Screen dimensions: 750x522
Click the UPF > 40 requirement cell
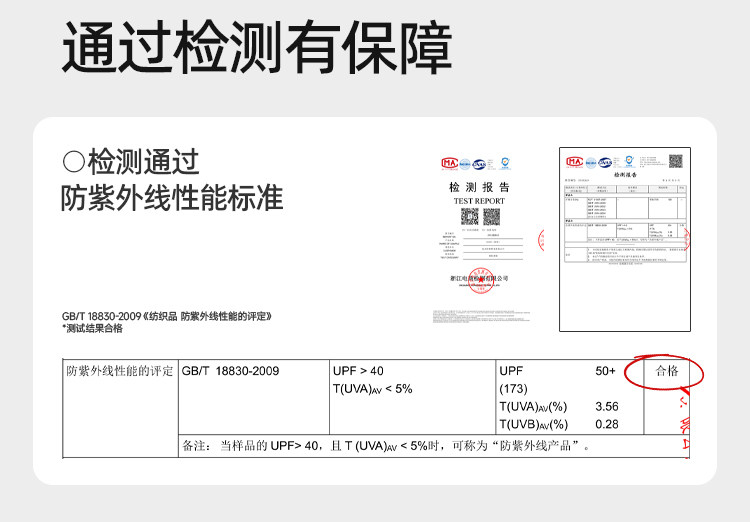click(357, 371)
